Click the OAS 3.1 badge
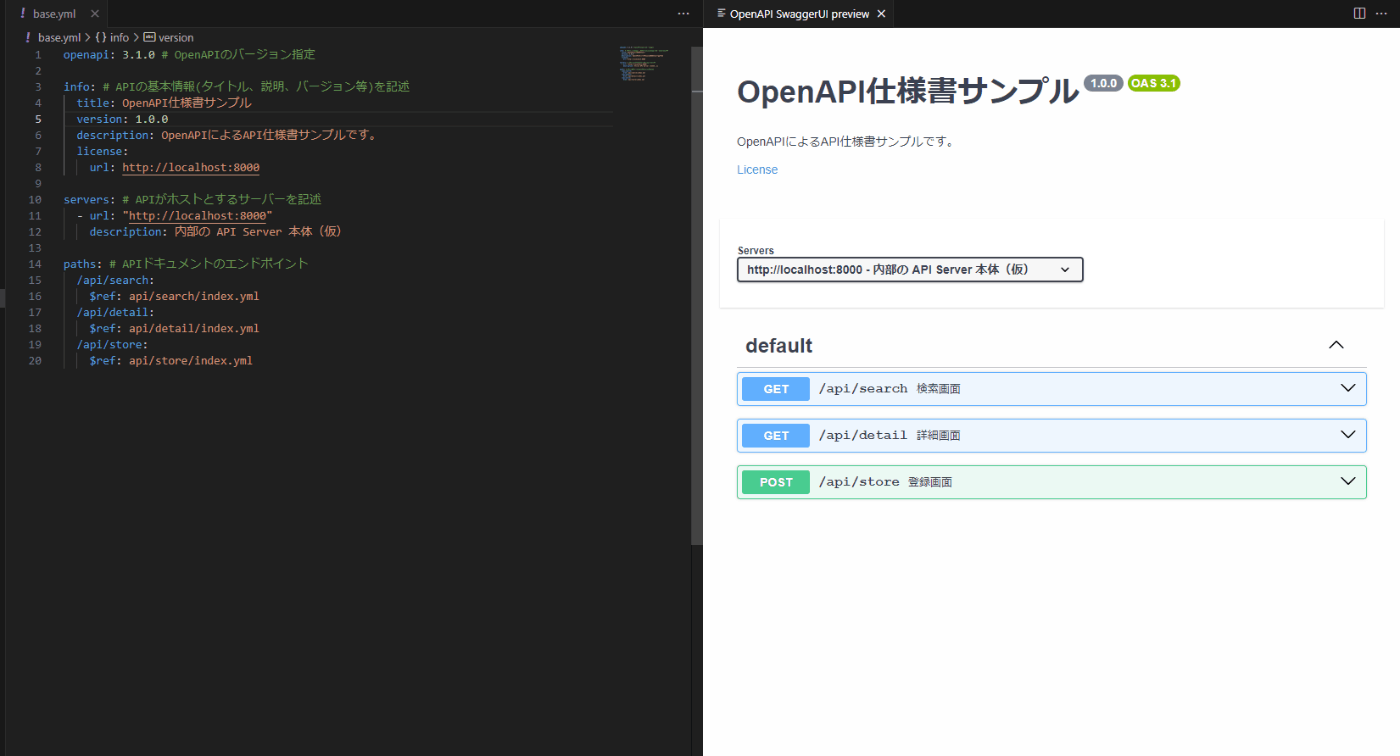This screenshot has height=756, width=1400. (x=1154, y=83)
